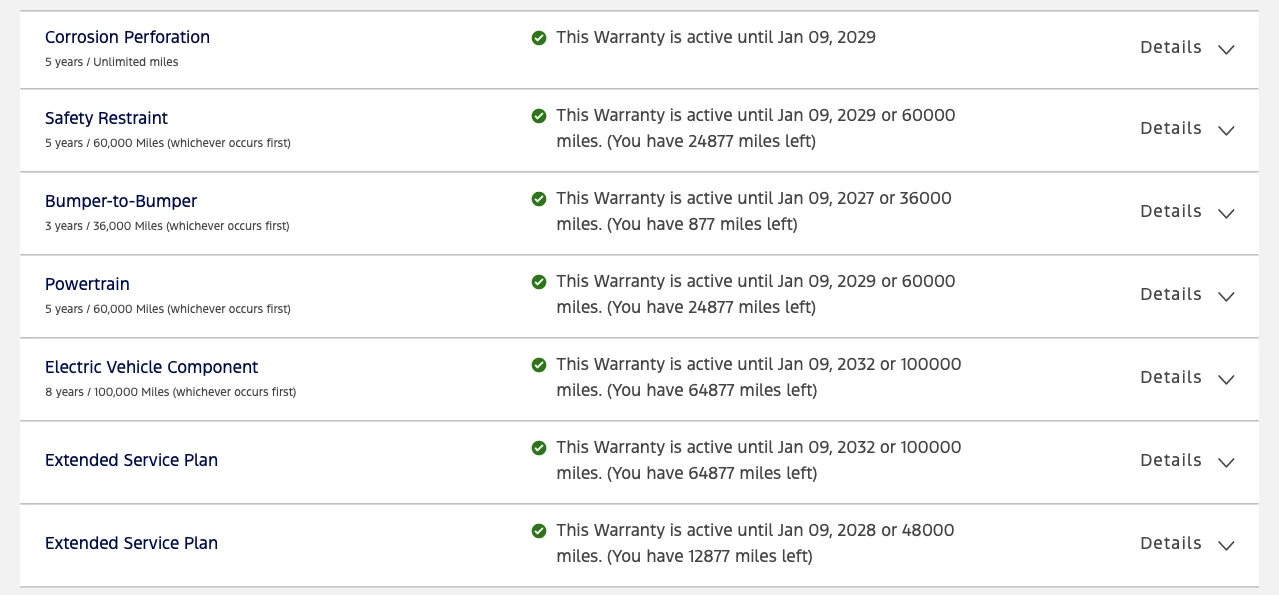Expand chevron for 48000-mile Extended Service Plan
Screen dimensions: 1279x595
pyautogui.click(x=1226, y=545)
